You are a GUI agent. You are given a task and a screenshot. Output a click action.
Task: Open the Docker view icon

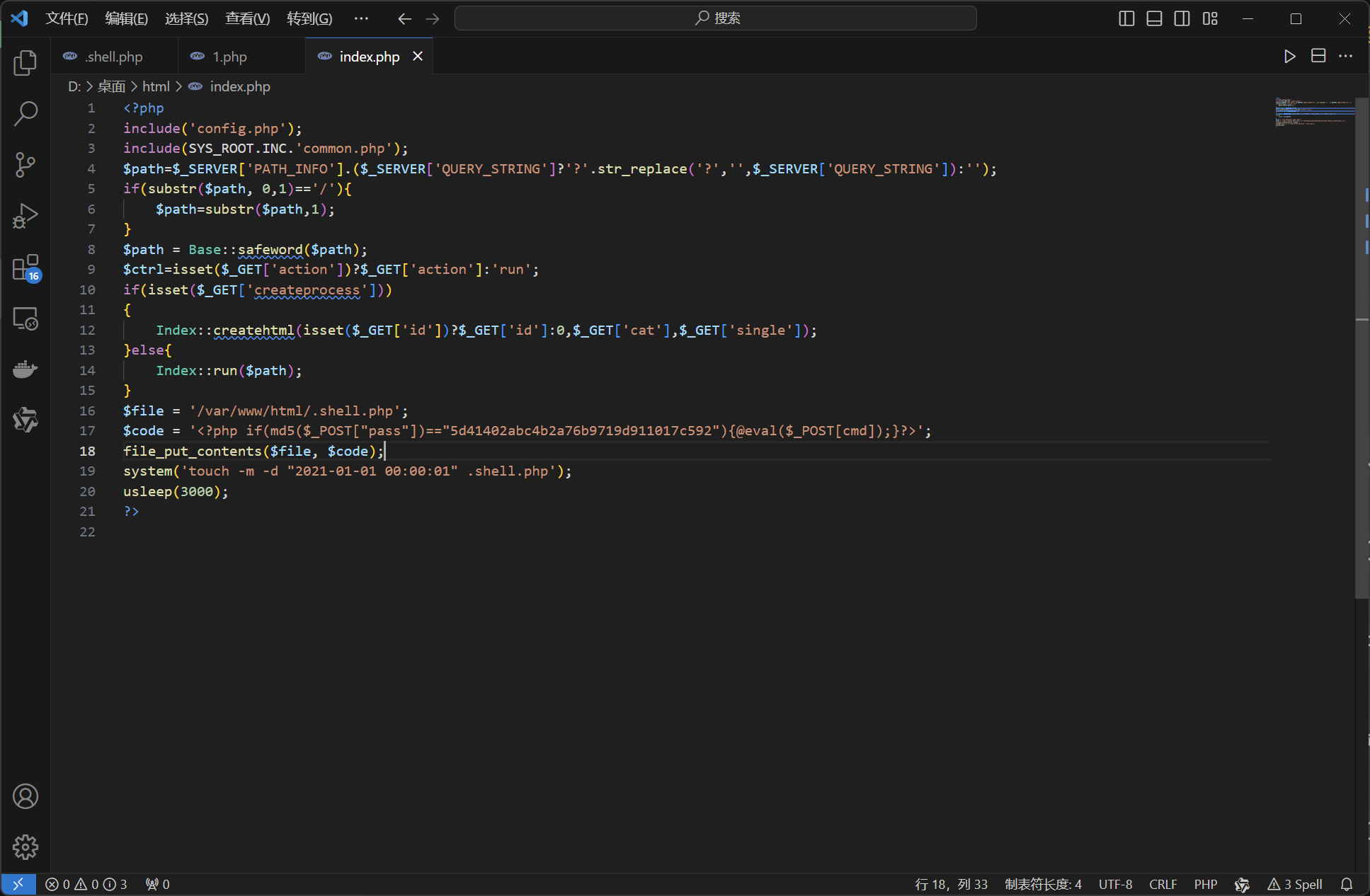click(25, 369)
